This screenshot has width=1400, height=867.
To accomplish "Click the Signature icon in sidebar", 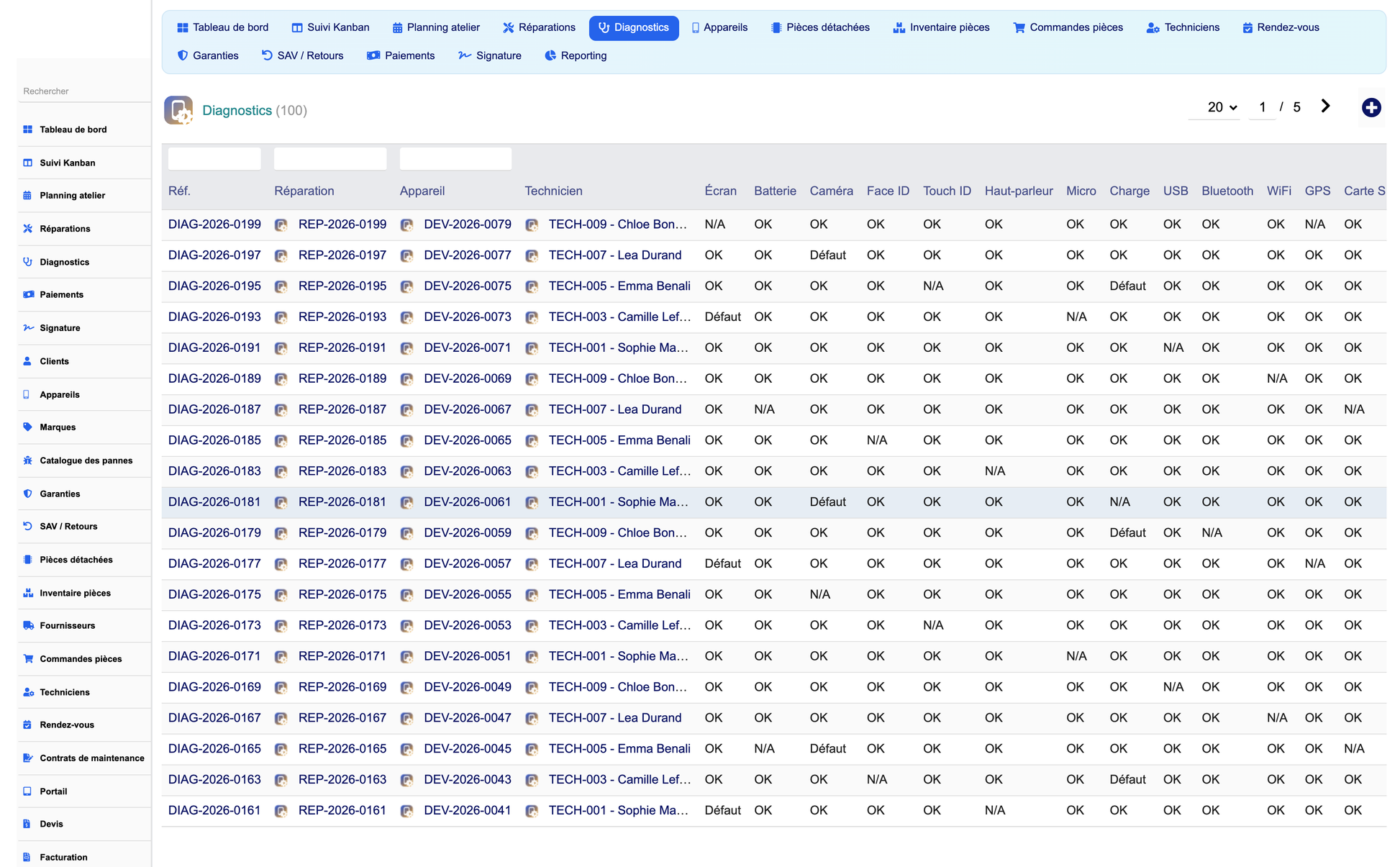I will tap(28, 327).
